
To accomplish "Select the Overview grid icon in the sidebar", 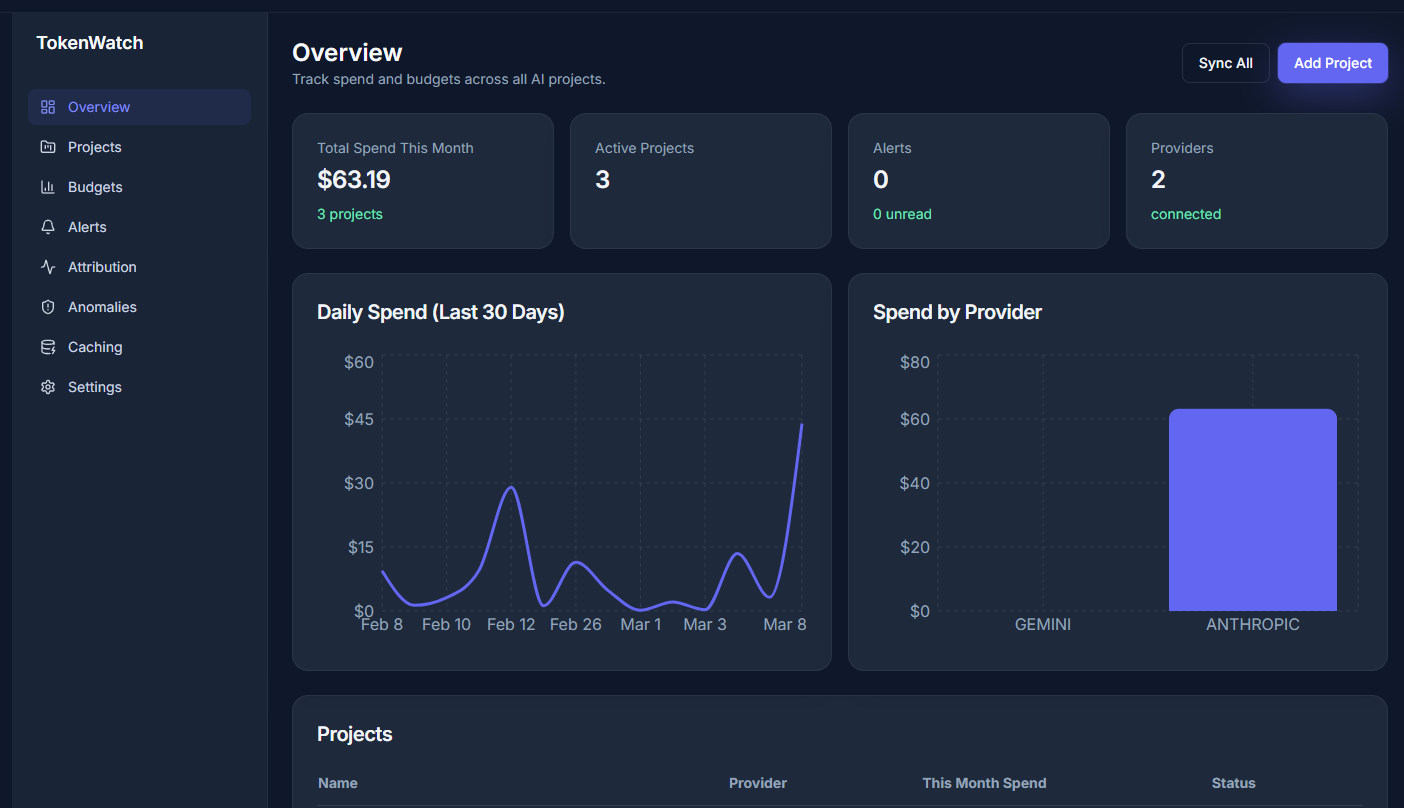I will click(x=48, y=106).
